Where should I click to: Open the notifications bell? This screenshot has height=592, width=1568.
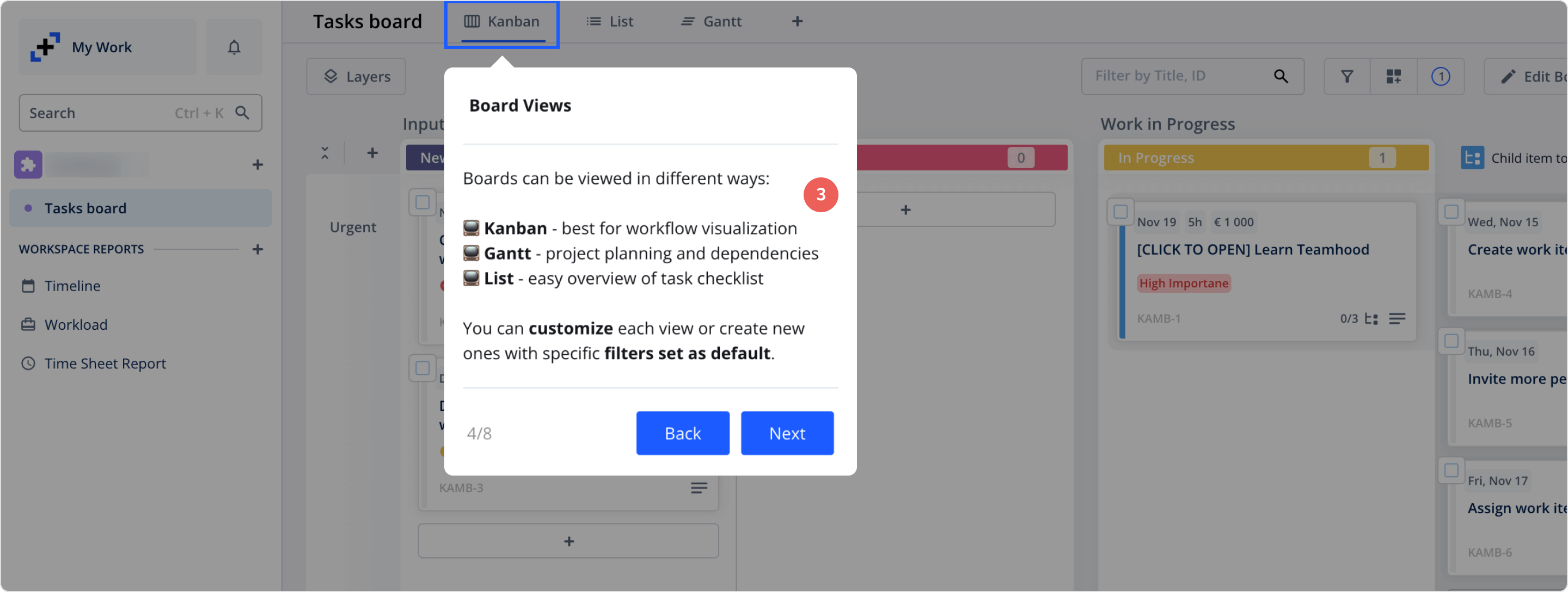pyautogui.click(x=234, y=47)
